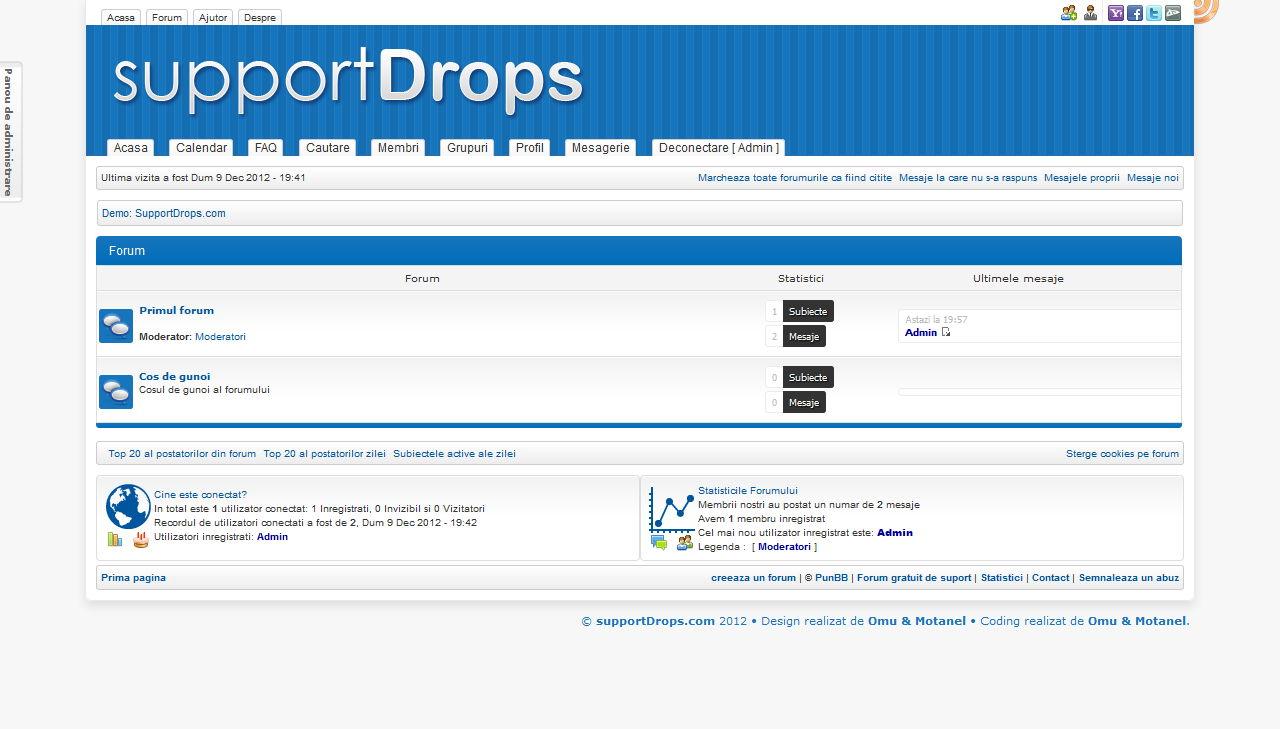
Task: Select the FAQ navigation tab
Action: tap(266, 148)
